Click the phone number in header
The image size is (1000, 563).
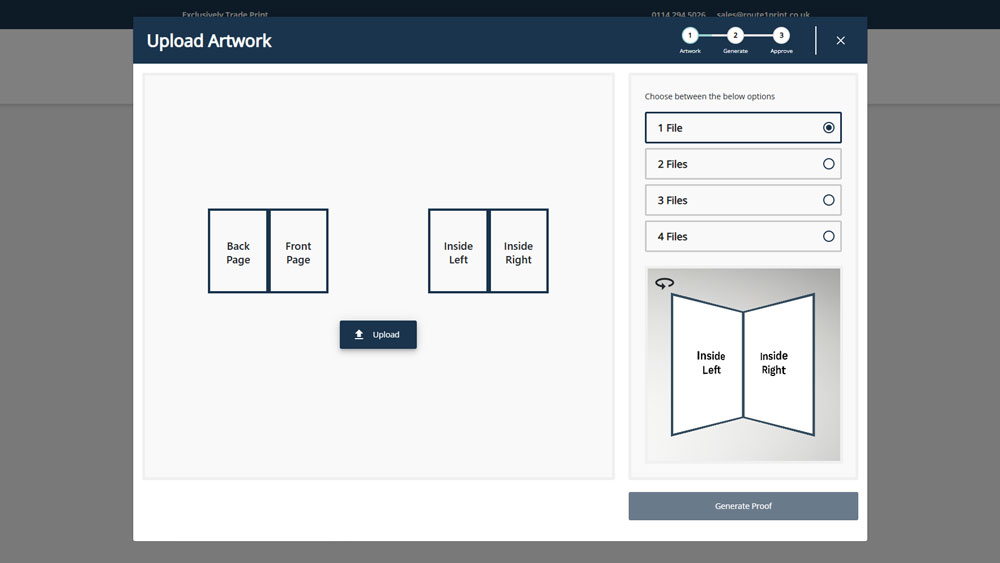click(677, 15)
